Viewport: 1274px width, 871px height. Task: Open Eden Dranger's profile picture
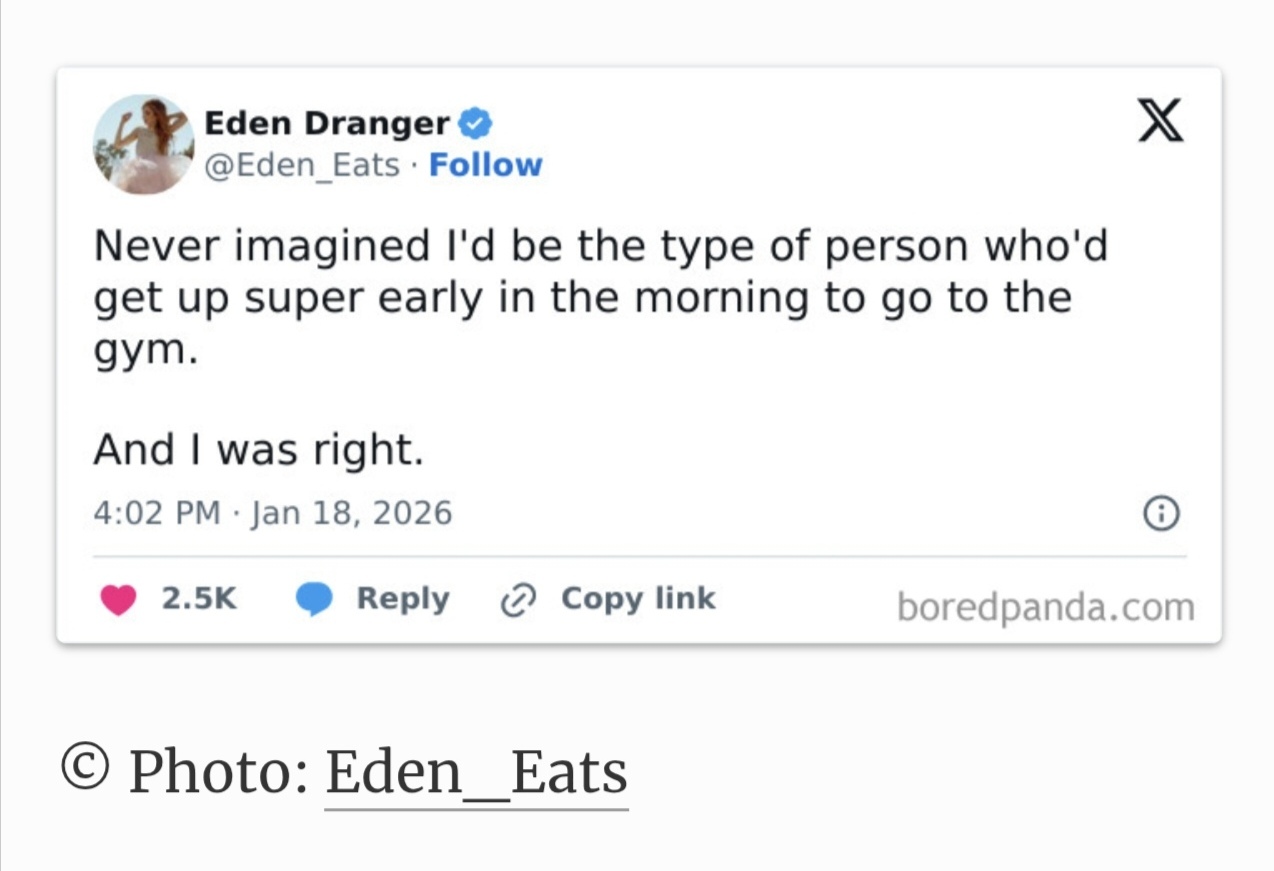point(143,144)
